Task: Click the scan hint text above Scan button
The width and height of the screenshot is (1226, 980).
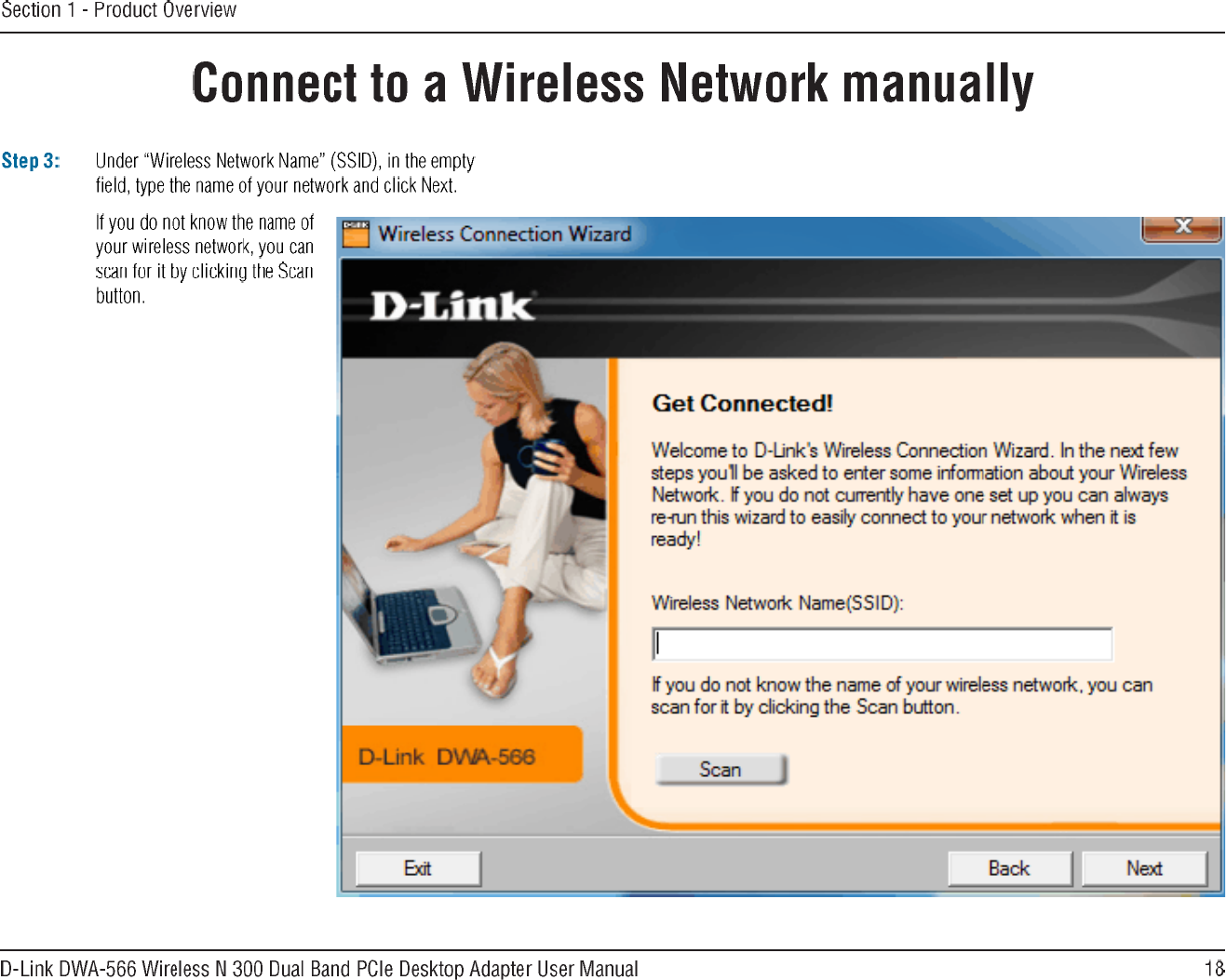Action: pos(901,695)
